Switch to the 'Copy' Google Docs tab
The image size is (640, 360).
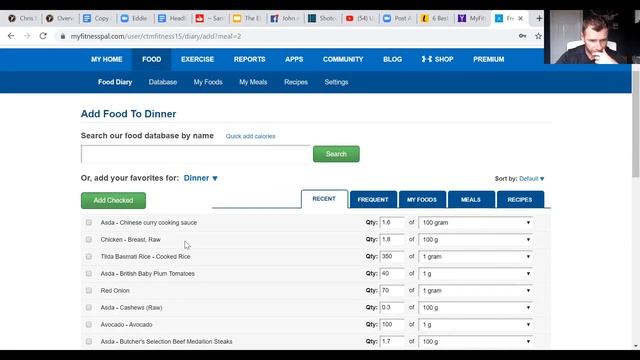tap(98, 18)
